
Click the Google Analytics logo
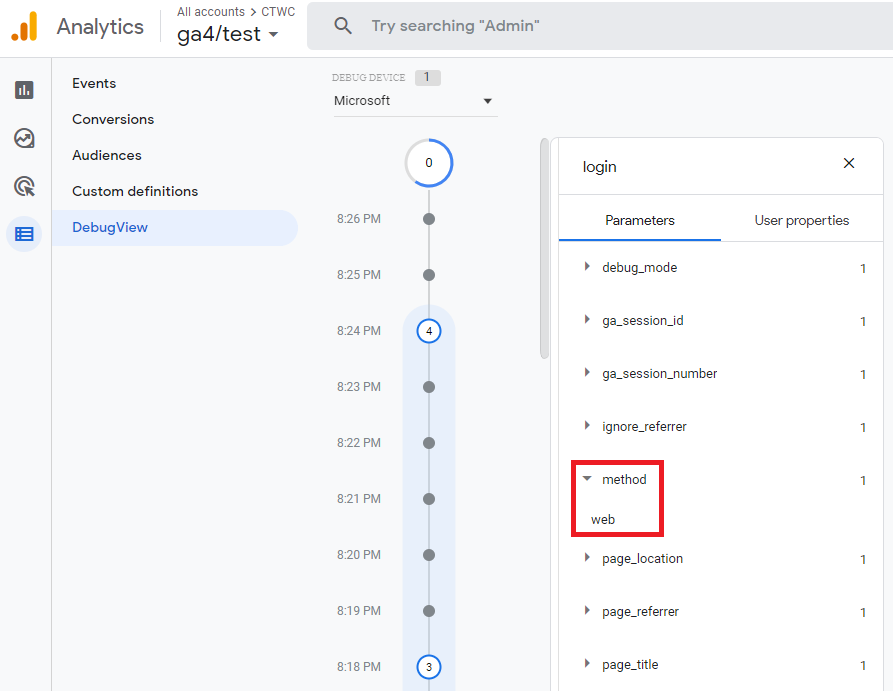tap(24, 26)
